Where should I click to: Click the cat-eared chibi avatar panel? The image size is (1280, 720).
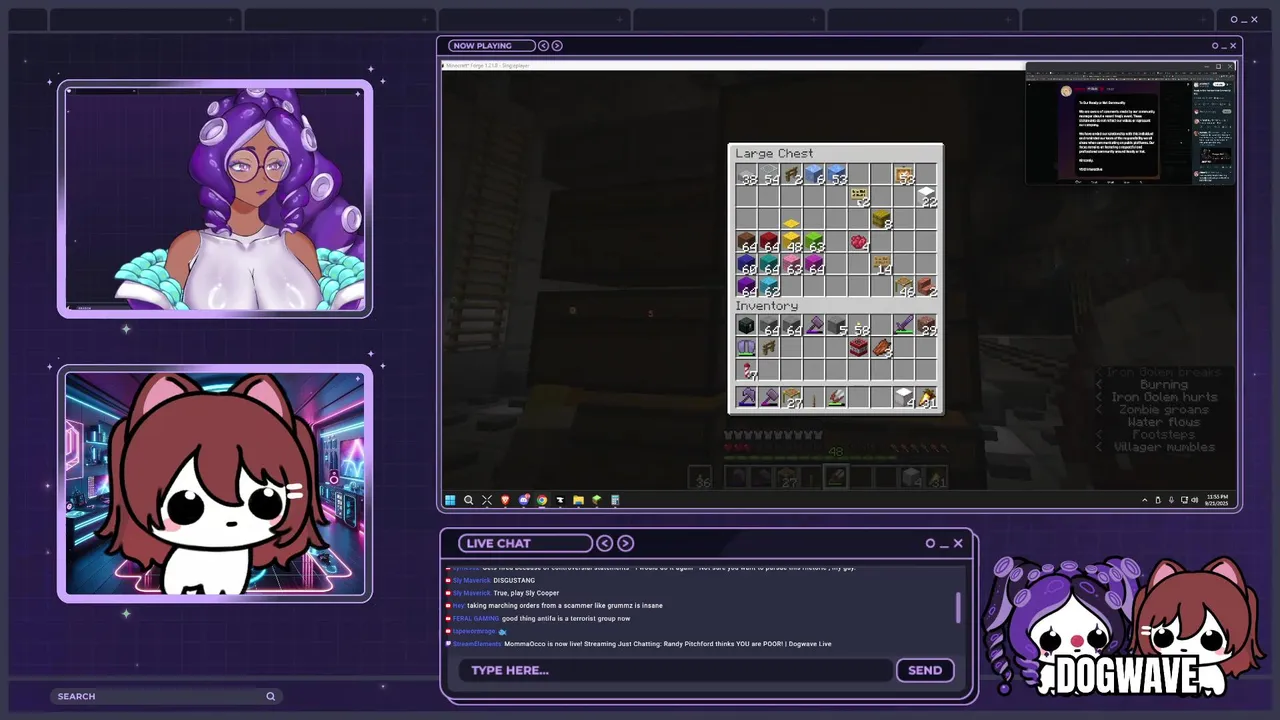[215, 483]
